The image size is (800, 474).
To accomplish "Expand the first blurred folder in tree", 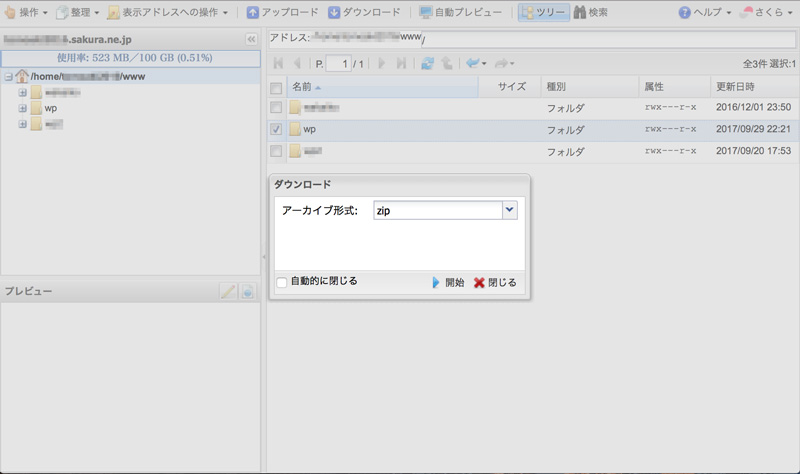I will point(22,93).
